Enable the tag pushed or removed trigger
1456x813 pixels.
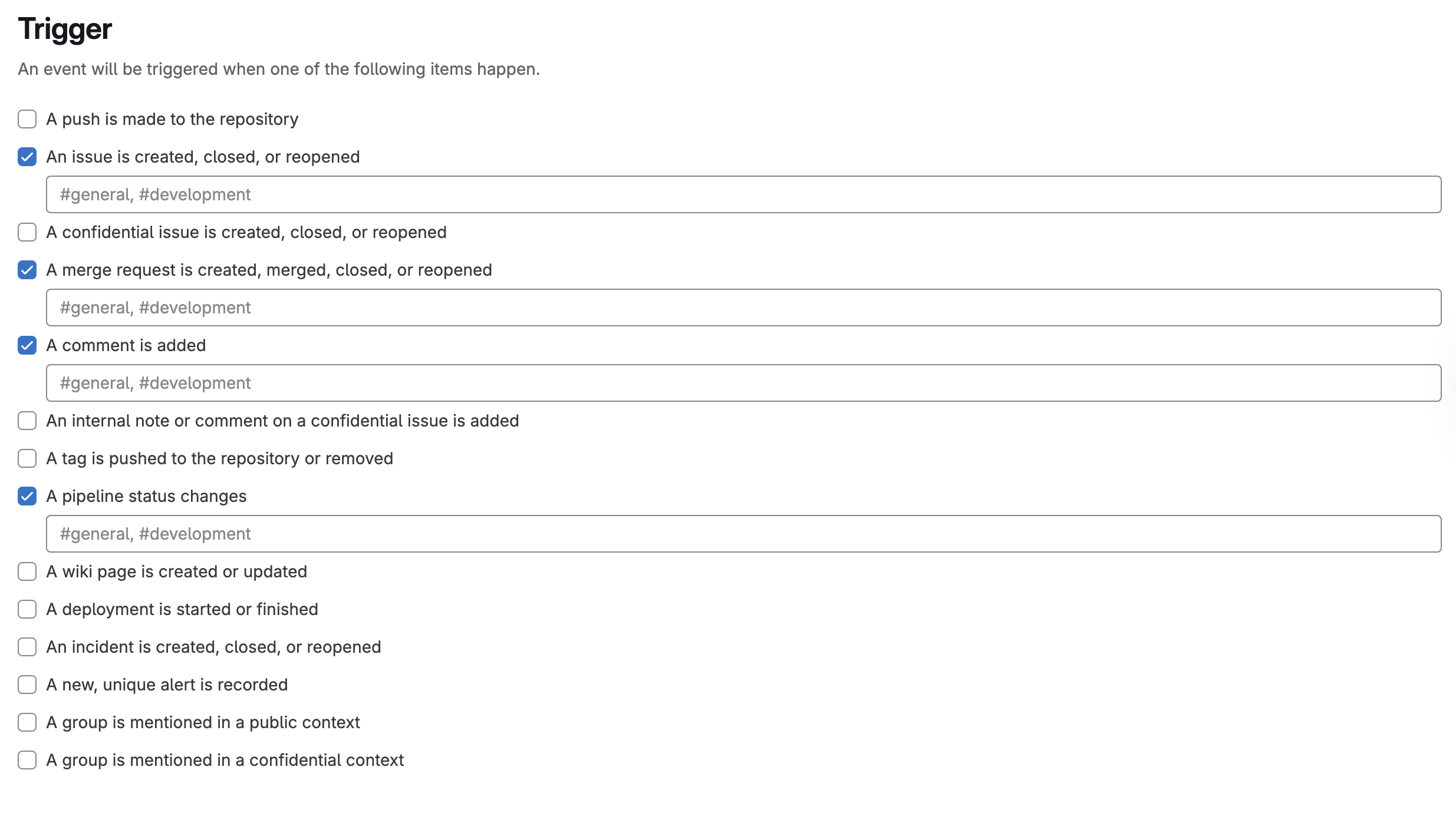point(27,458)
